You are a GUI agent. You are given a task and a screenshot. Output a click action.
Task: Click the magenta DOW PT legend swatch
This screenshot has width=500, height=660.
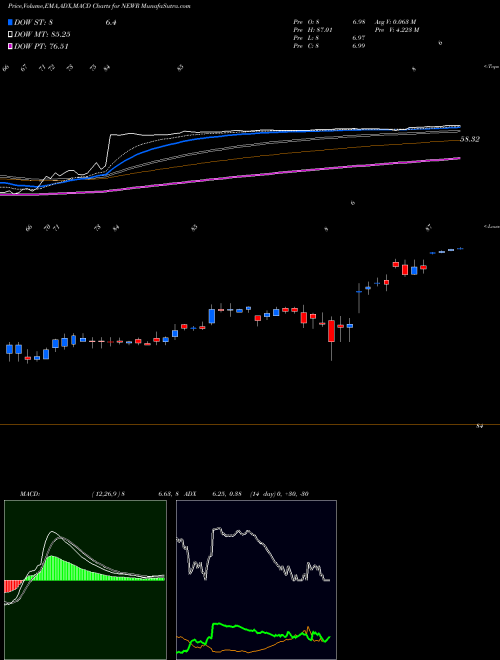click(x=10, y=46)
